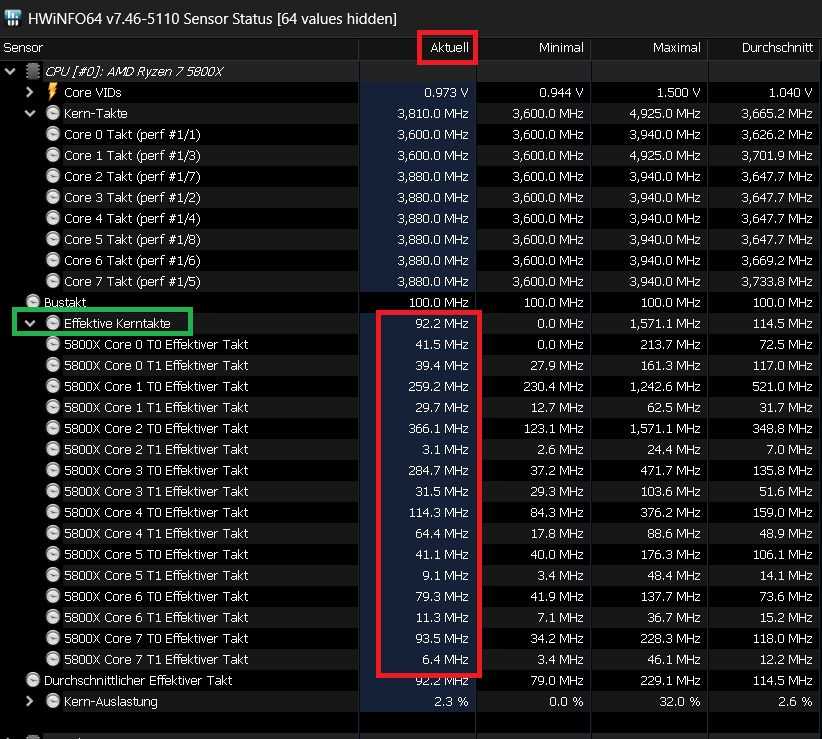Select 5800X Core 3 T0 Effektiver Takt label
The width and height of the screenshot is (822, 739).
[156, 470]
